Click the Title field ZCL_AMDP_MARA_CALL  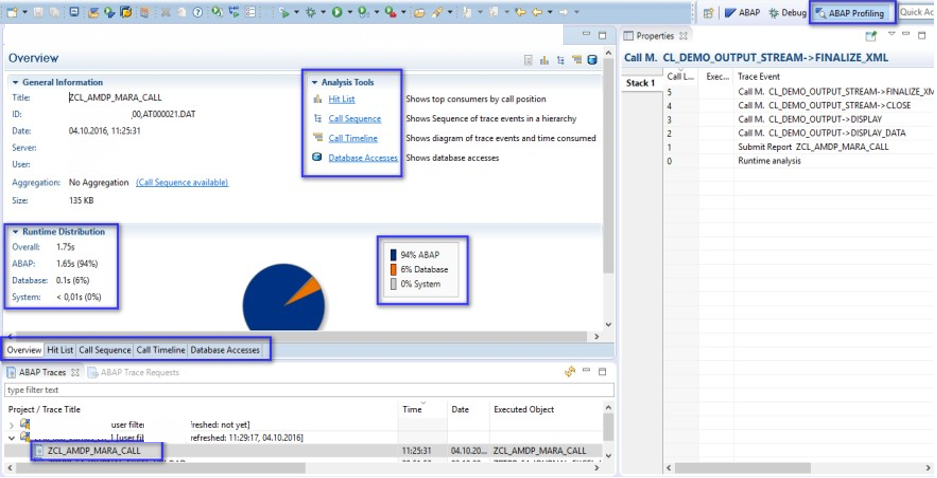click(x=115, y=97)
